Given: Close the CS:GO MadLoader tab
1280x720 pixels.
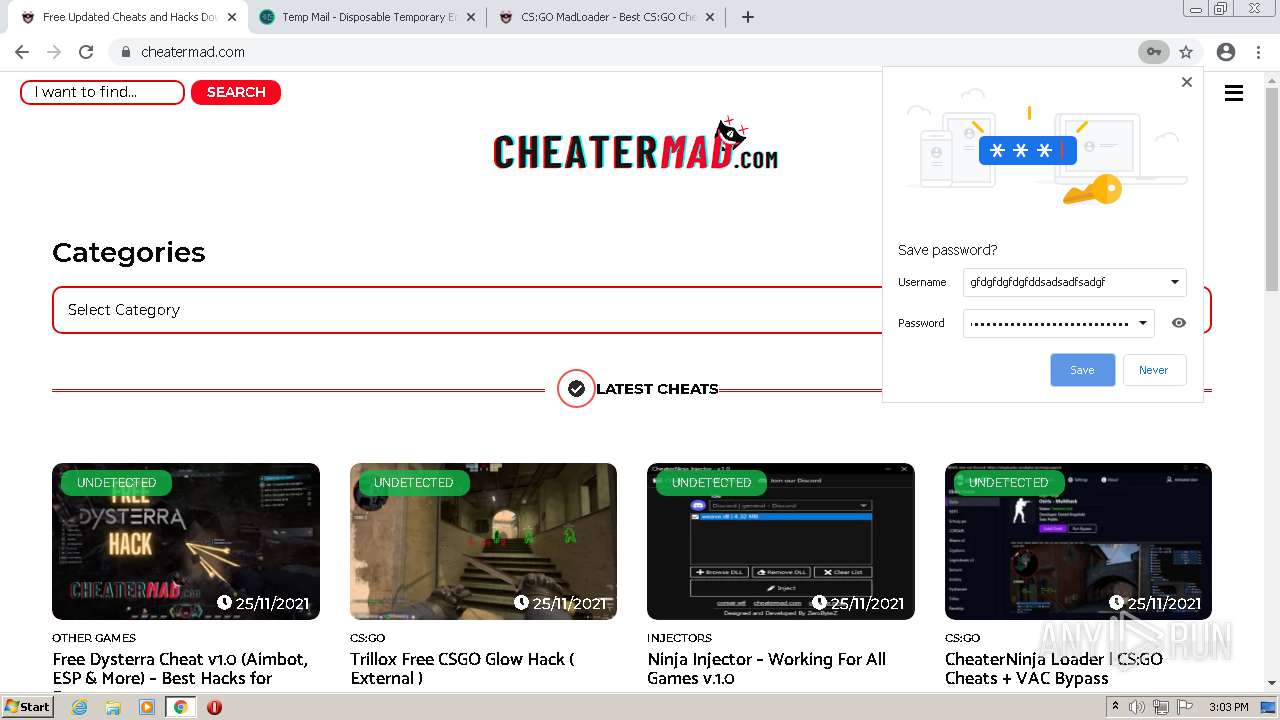Looking at the screenshot, I should pos(710,17).
